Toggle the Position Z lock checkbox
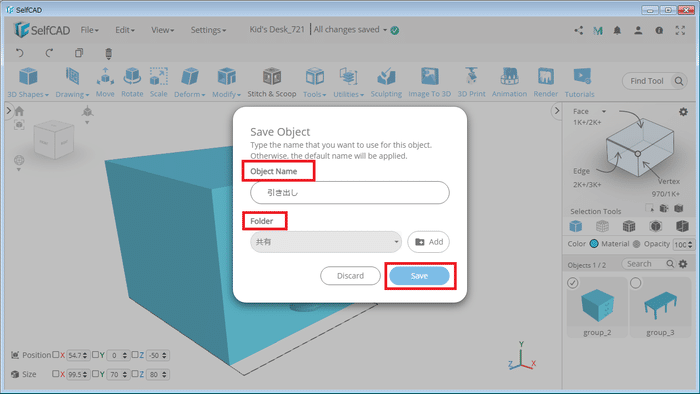This screenshot has height=394, width=700. pos(135,355)
